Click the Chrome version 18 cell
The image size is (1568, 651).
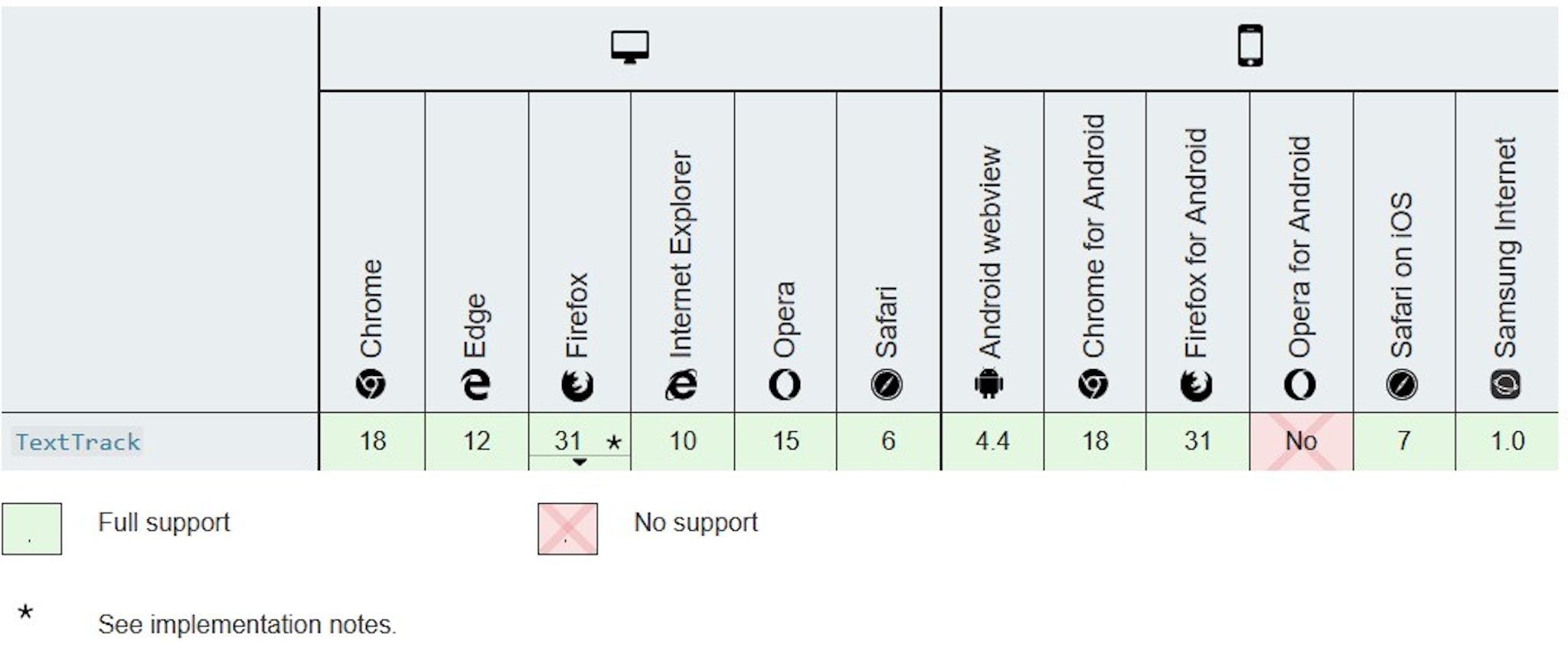372,441
